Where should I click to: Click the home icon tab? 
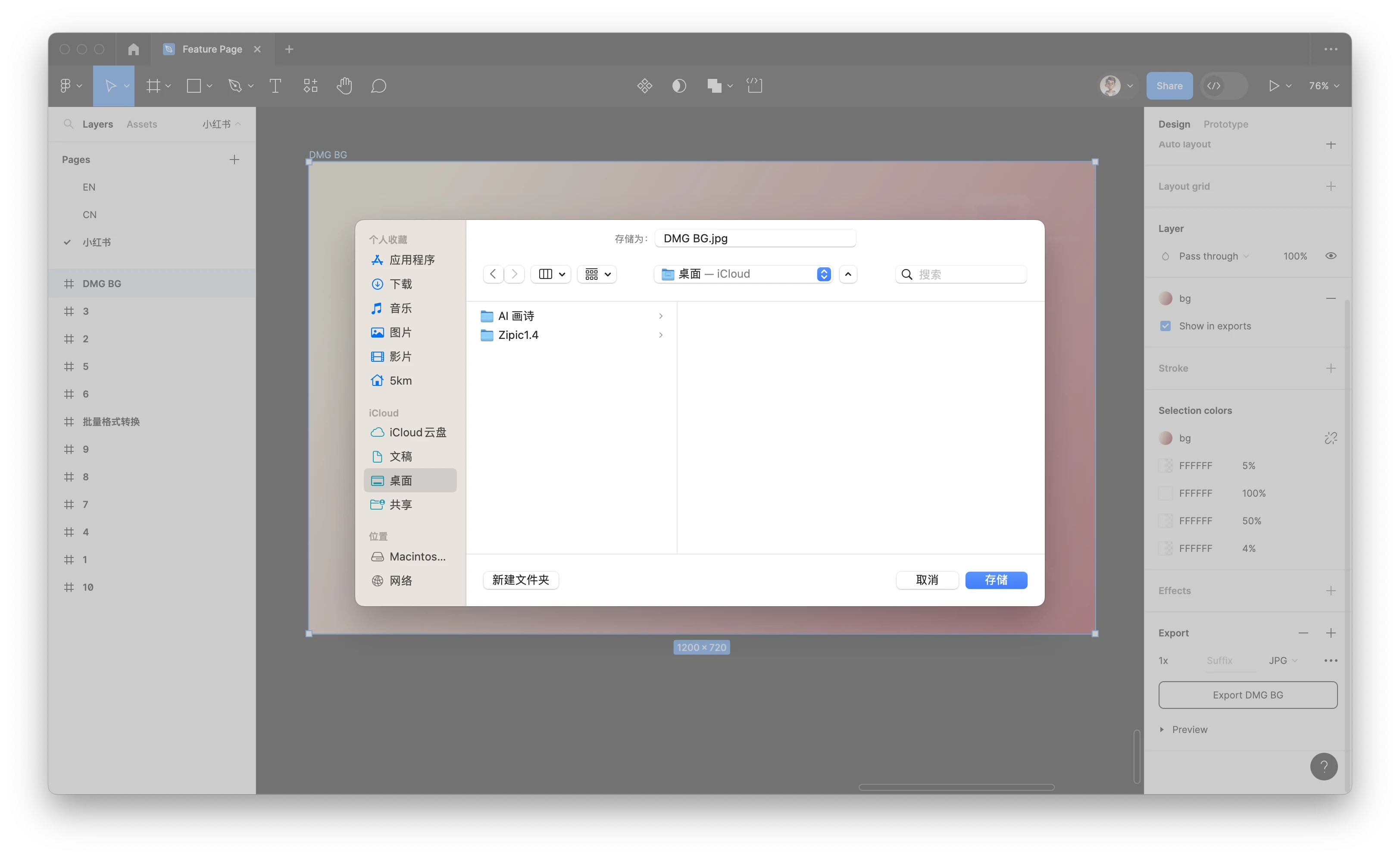click(134, 50)
